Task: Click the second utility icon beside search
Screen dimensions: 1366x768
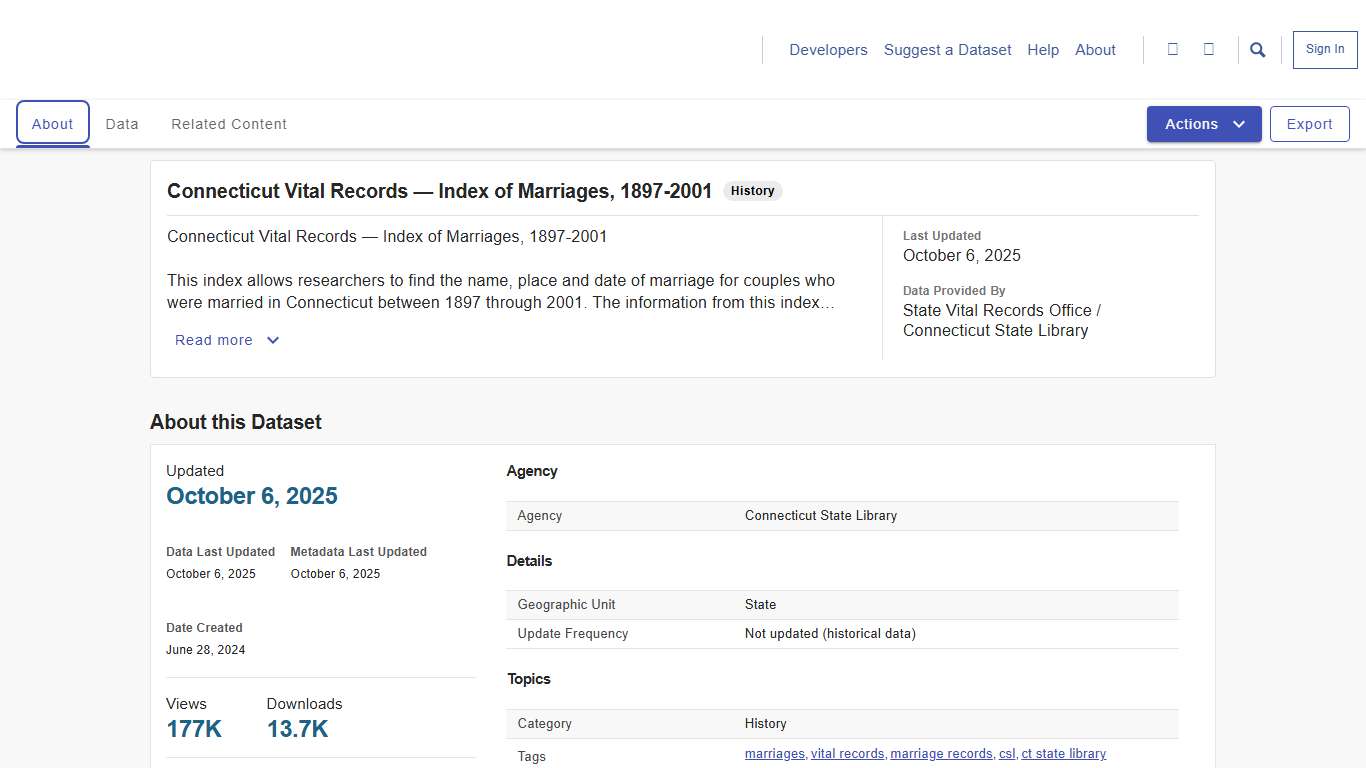Action: [1209, 49]
